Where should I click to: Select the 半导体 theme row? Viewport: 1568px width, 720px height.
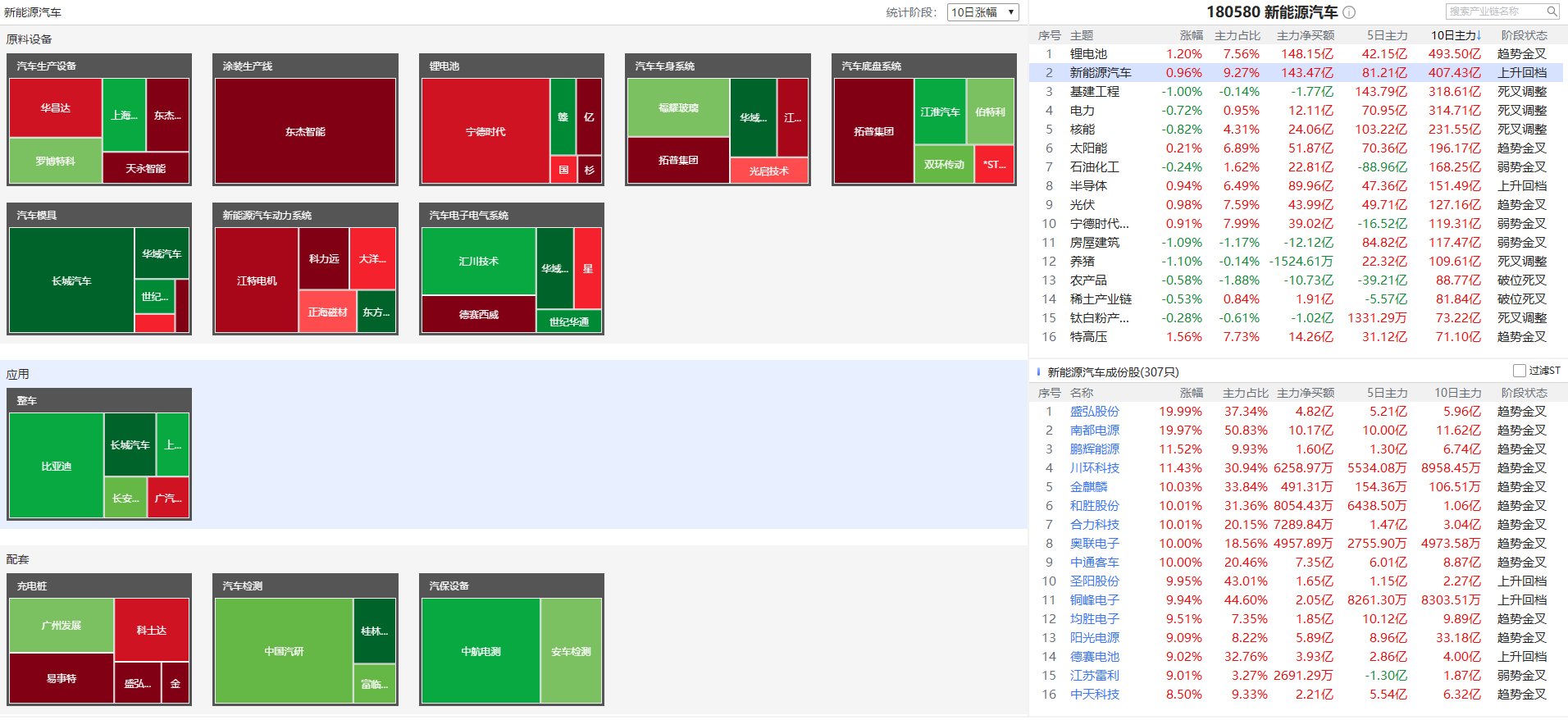point(1296,185)
